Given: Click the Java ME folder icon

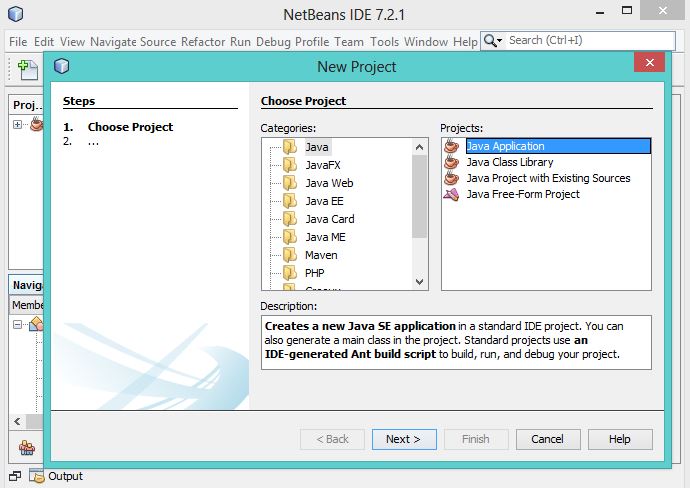Looking at the screenshot, I should point(290,237).
